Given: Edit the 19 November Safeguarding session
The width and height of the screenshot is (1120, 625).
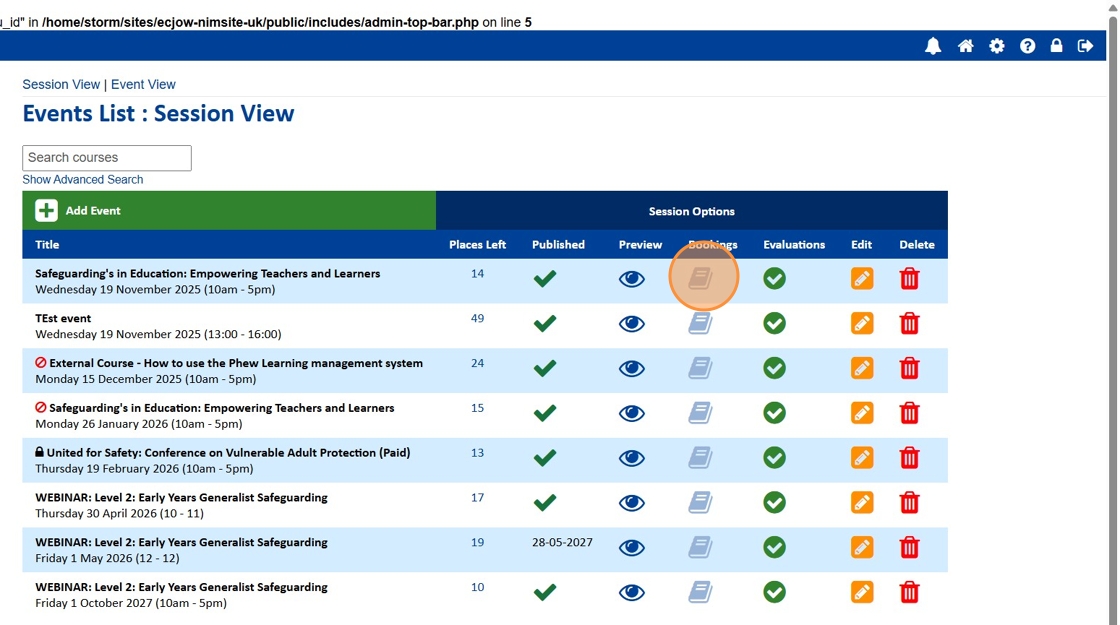Looking at the screenshot, I should click(862, 279).
